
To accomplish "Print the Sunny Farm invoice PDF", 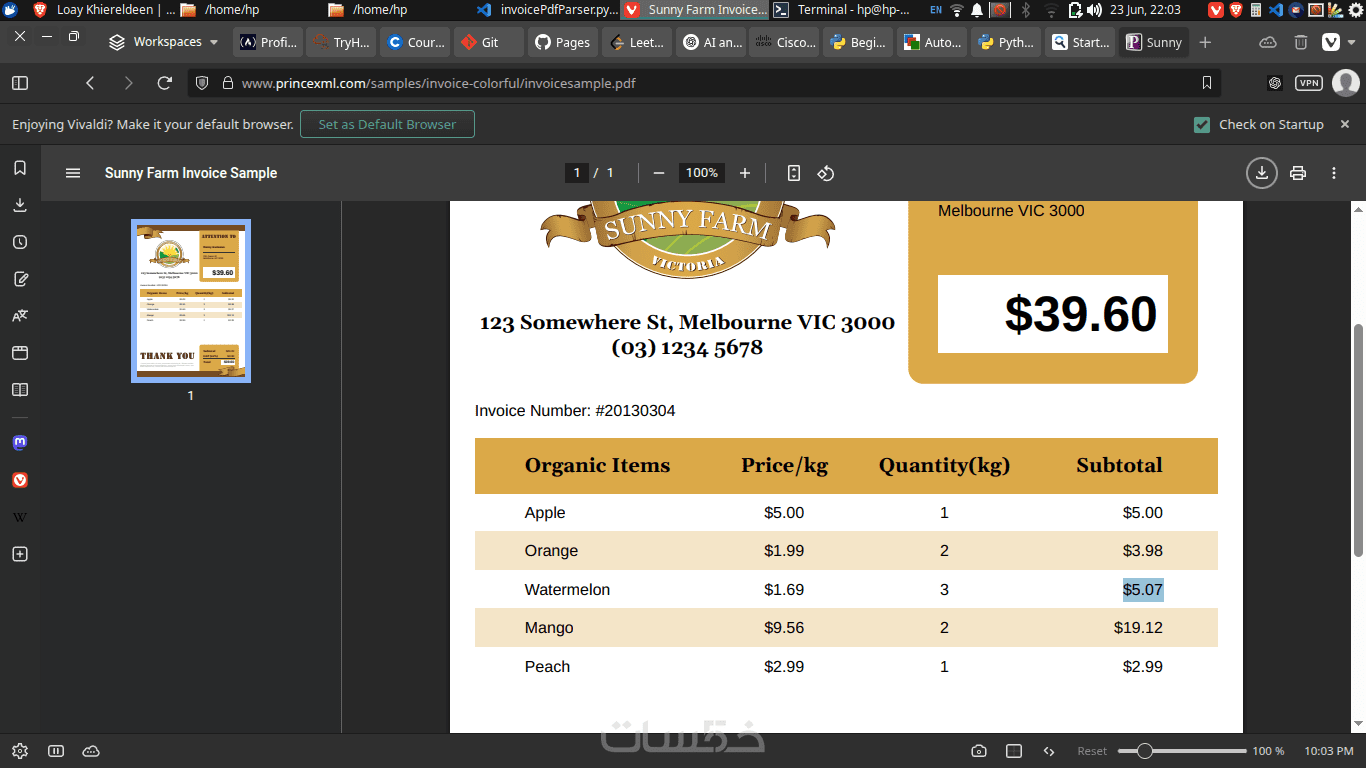I will [x=1298, y=173].
